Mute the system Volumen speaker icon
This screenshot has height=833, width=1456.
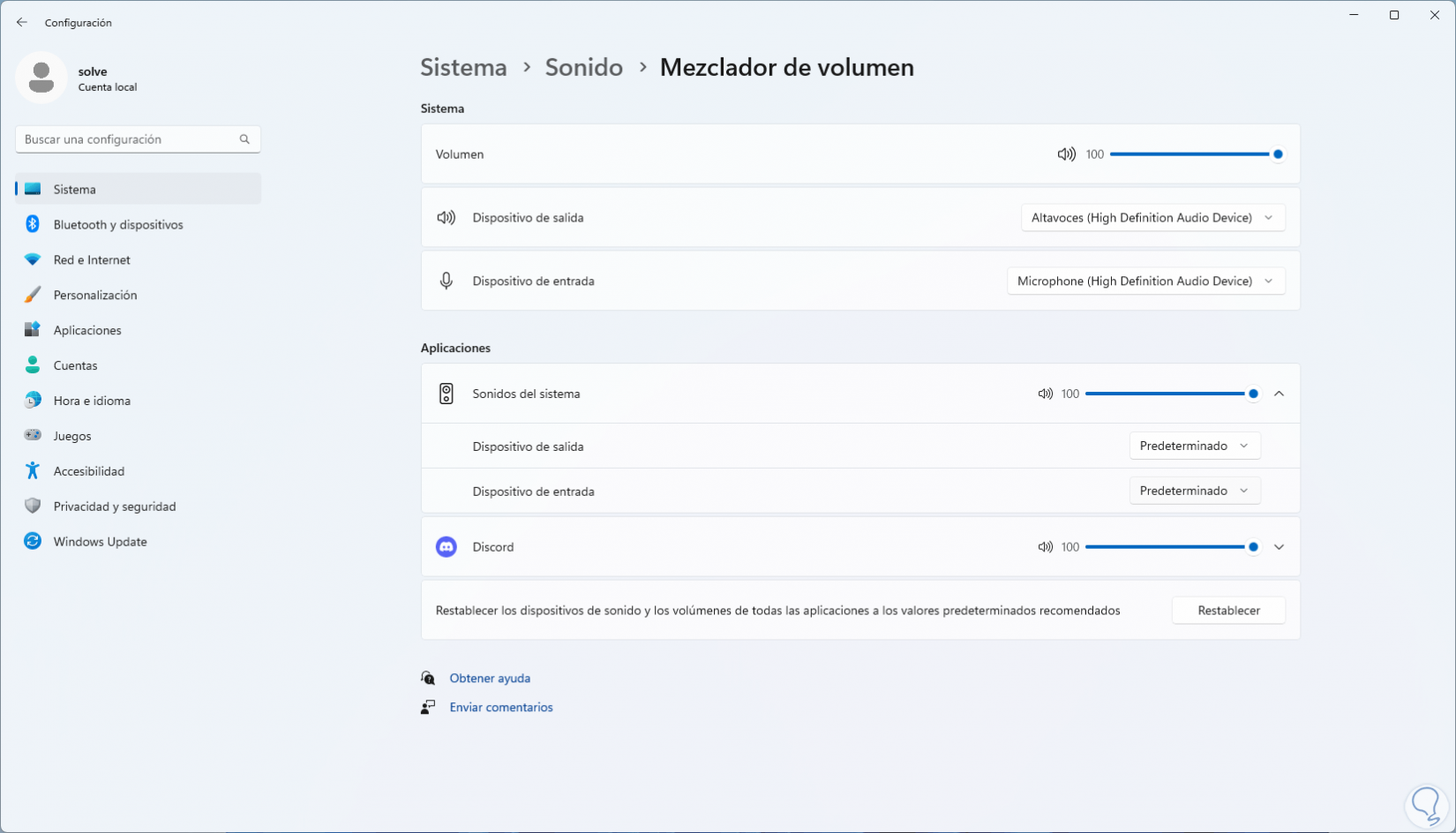(x=1066, y=154)
